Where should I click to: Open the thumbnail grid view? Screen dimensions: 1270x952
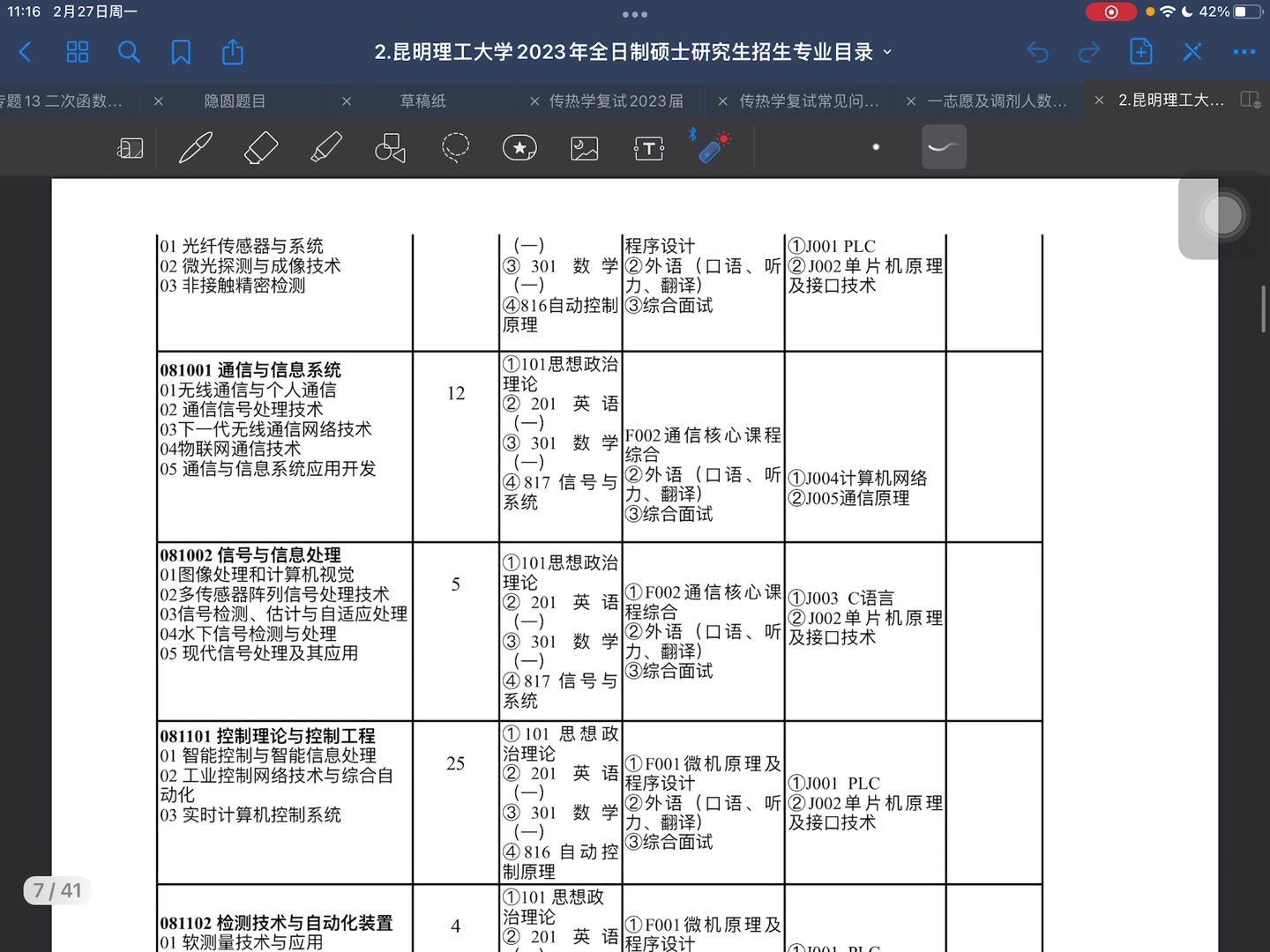(x=78, y=52)
